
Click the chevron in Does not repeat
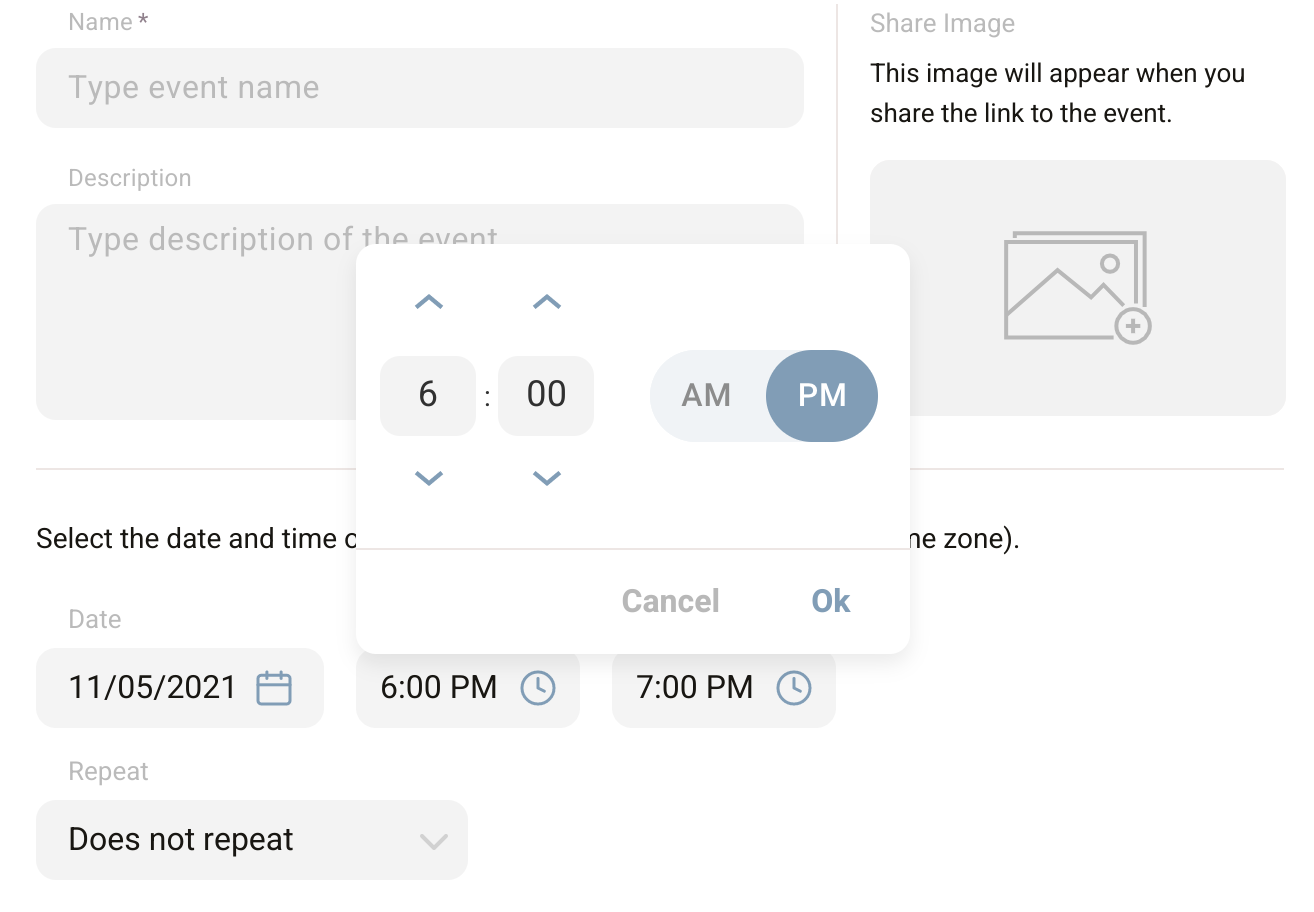click(433, 841)
